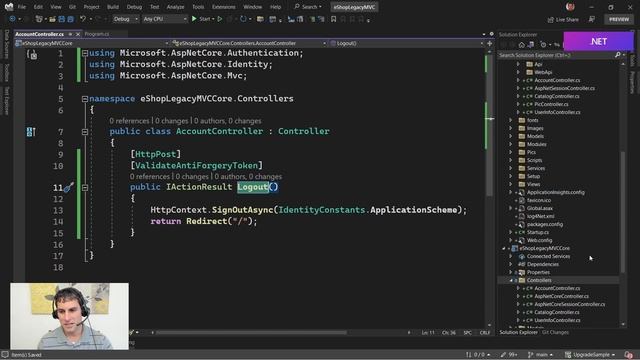Expand the Models folder in Solution Explorer
This screenshot has height=360, width=640.
pos(511,136)
